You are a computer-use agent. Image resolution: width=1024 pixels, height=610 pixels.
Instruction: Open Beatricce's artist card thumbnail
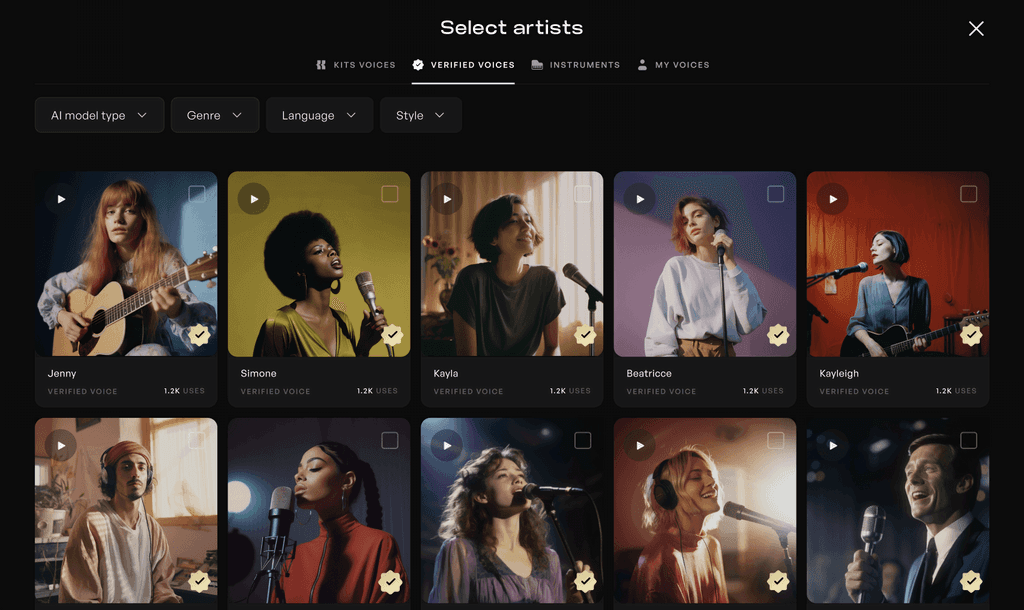pyautogui.click(x=704, y=263)
